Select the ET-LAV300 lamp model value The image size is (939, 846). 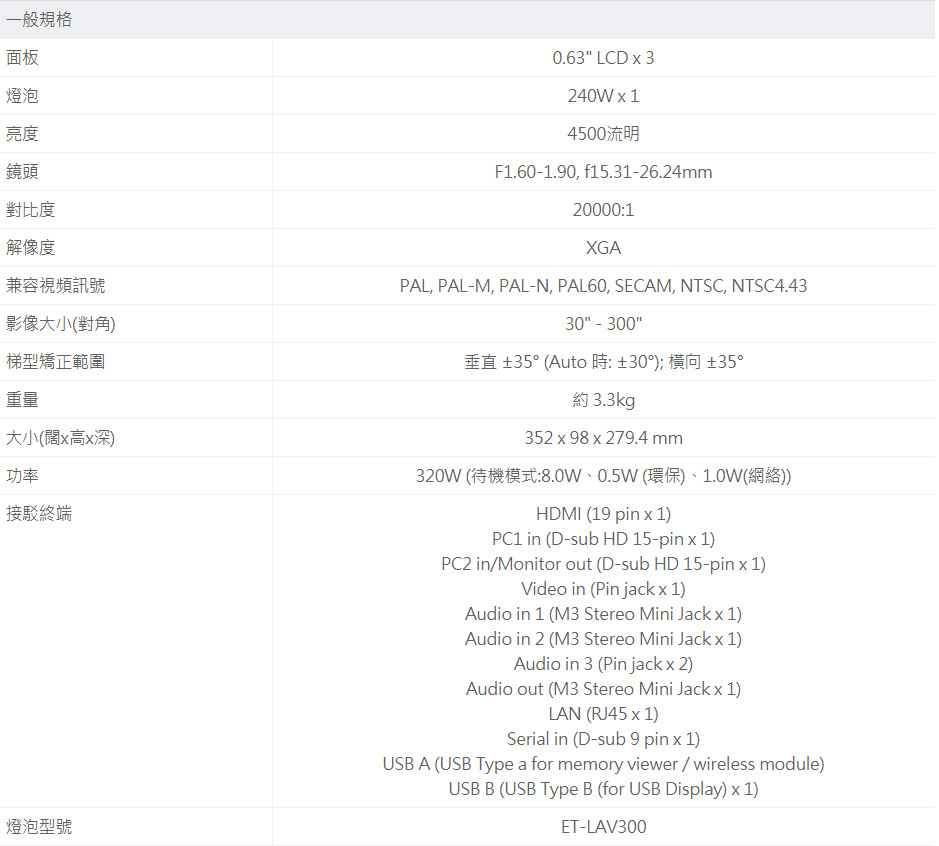(x=603, y=827)
